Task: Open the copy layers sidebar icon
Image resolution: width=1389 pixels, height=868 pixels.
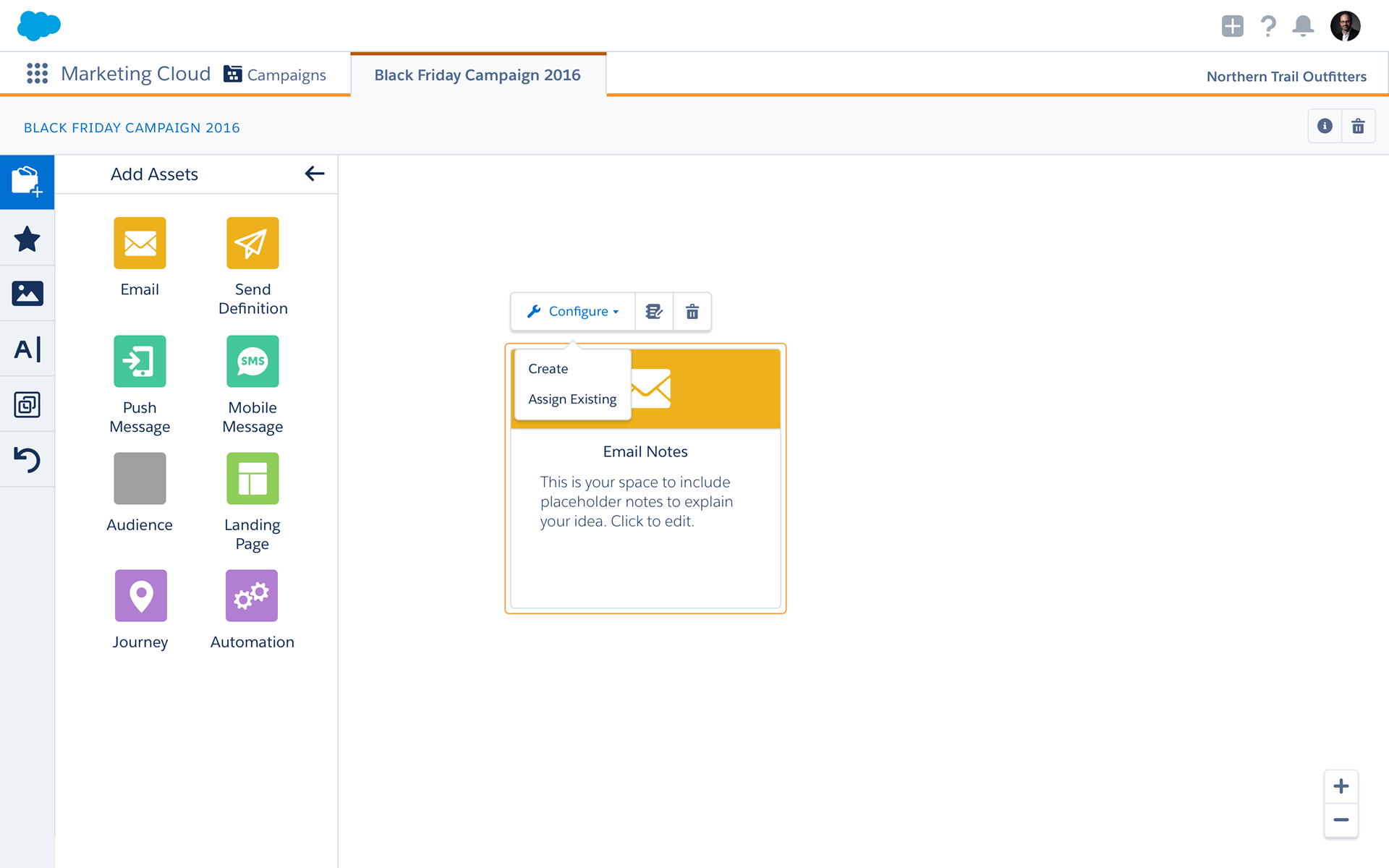Action: (27, 404)
